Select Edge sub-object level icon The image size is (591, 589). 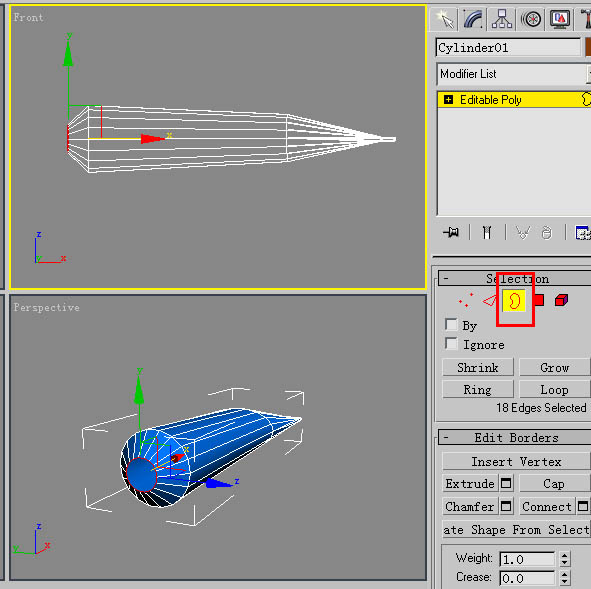[x=489, y=300]
